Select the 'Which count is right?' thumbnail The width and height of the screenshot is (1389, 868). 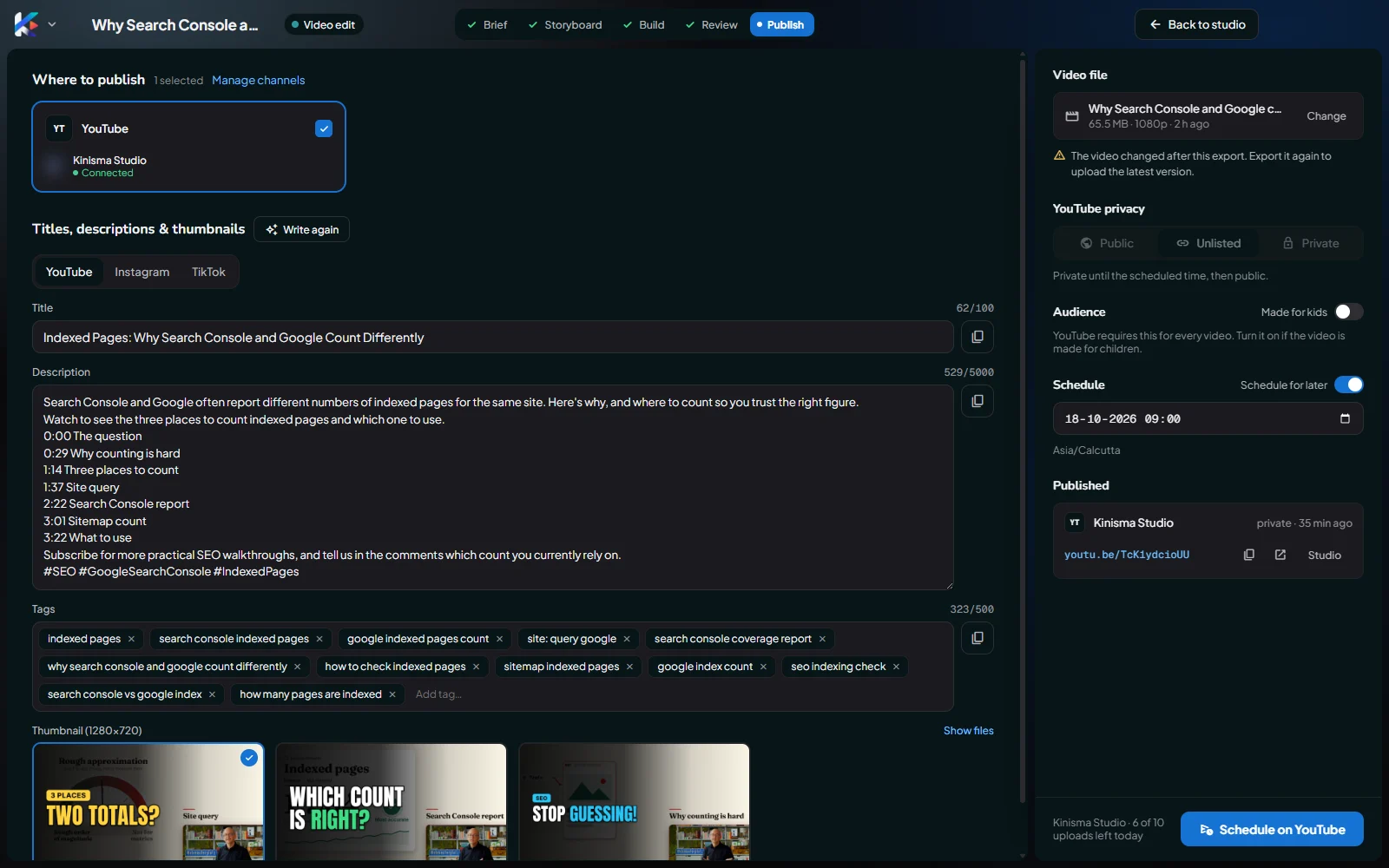(x=391, y=802)
